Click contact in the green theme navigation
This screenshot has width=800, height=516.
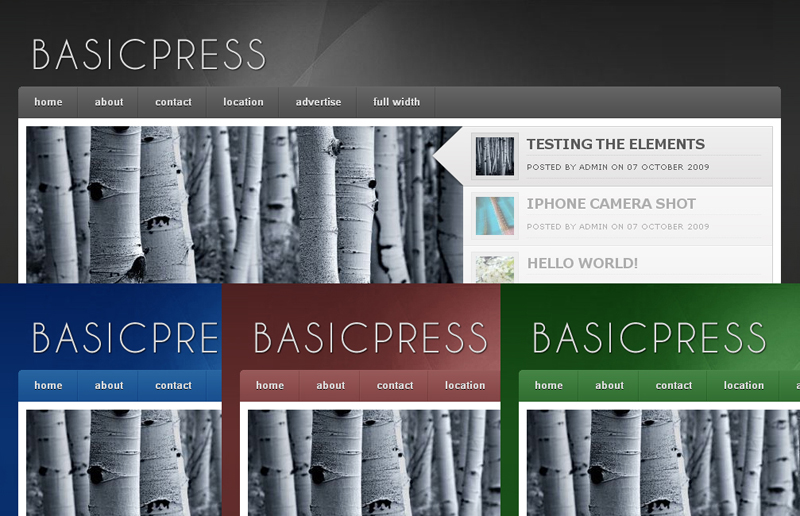click(x=673, y=386)
